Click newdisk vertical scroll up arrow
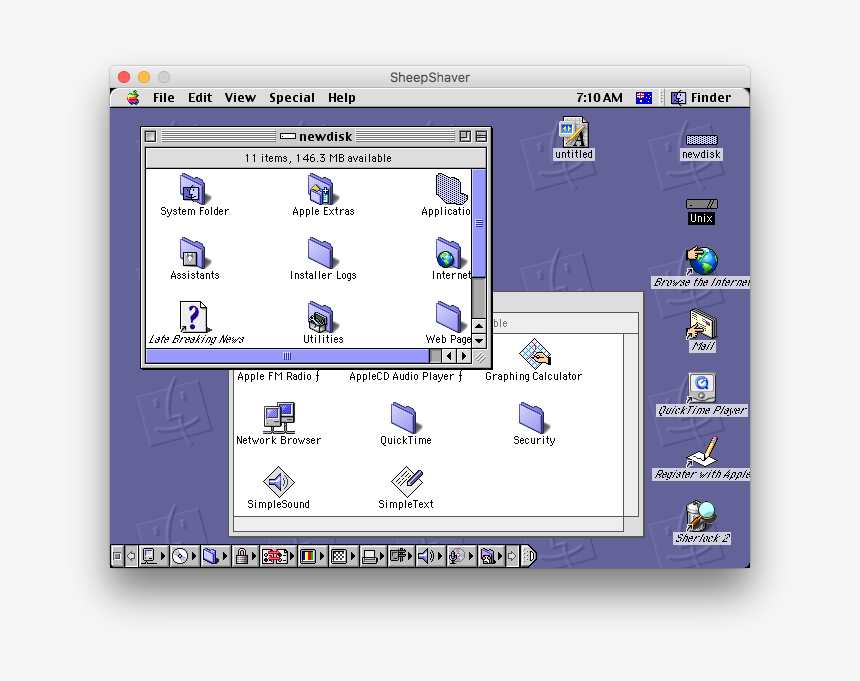 (479, 326)
